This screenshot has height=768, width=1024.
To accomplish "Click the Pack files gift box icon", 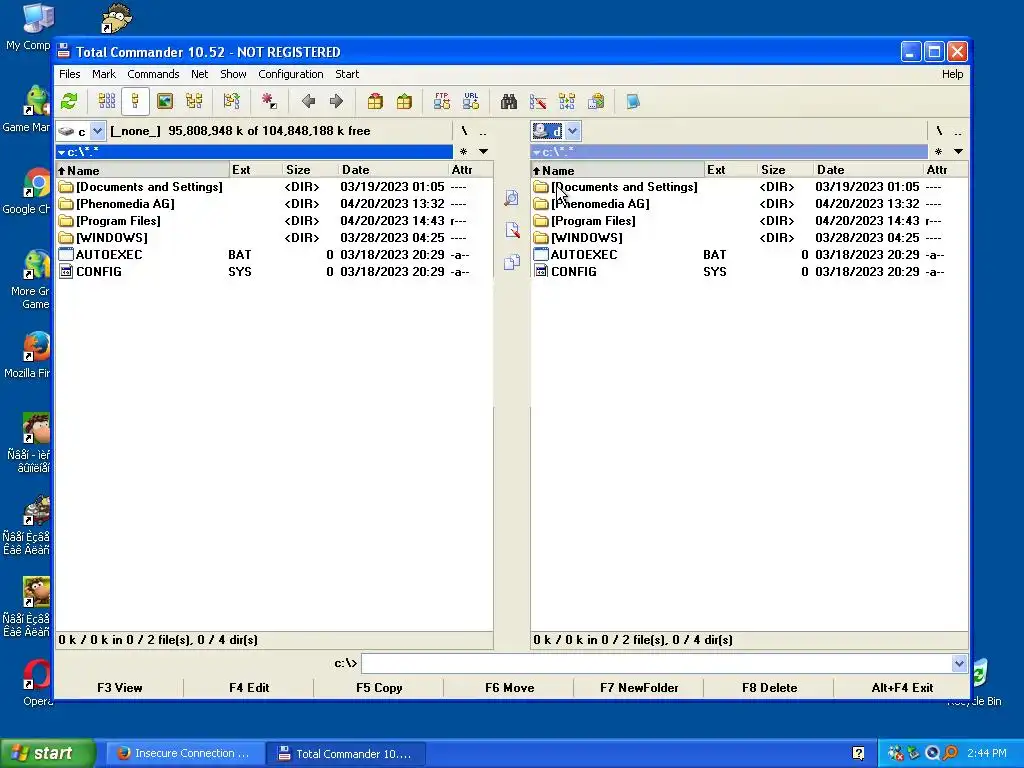I will point(375,101).
